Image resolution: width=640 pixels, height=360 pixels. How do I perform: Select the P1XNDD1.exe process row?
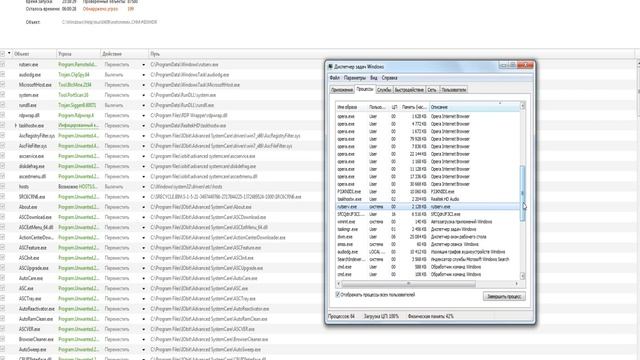[x=428, y=191]
